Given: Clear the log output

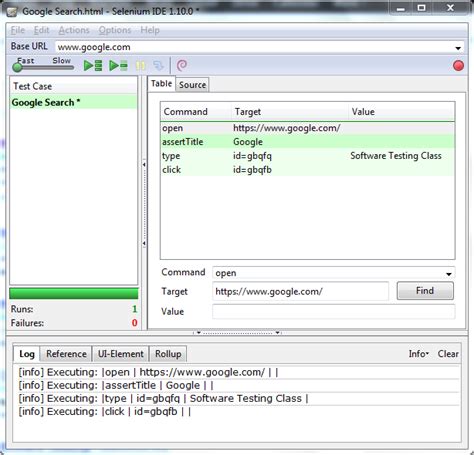Looking at the screenshot, I should pyautogui.click(x=448, y=354).
